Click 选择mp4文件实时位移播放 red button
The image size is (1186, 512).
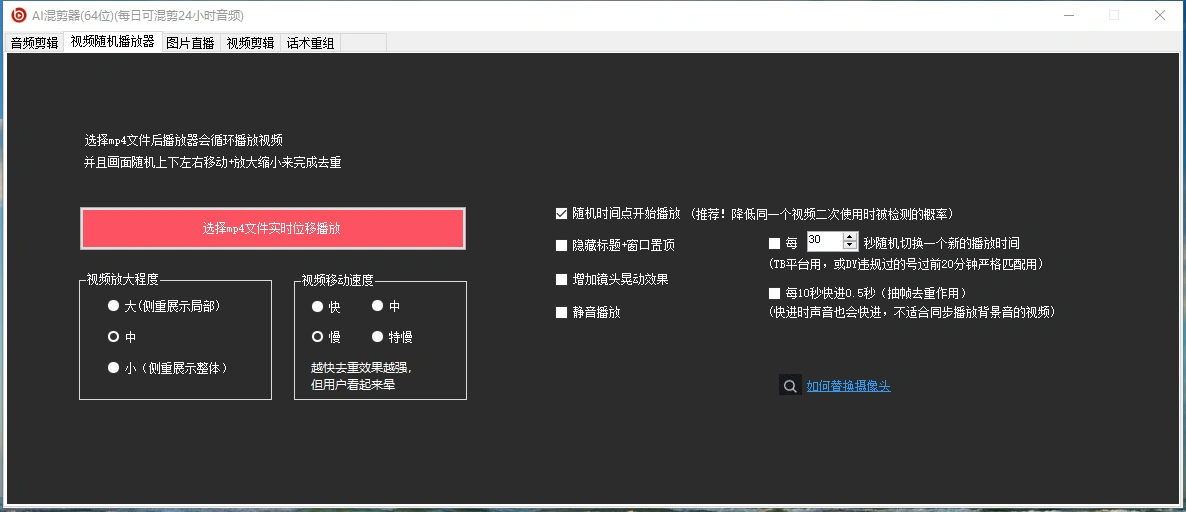272,229
